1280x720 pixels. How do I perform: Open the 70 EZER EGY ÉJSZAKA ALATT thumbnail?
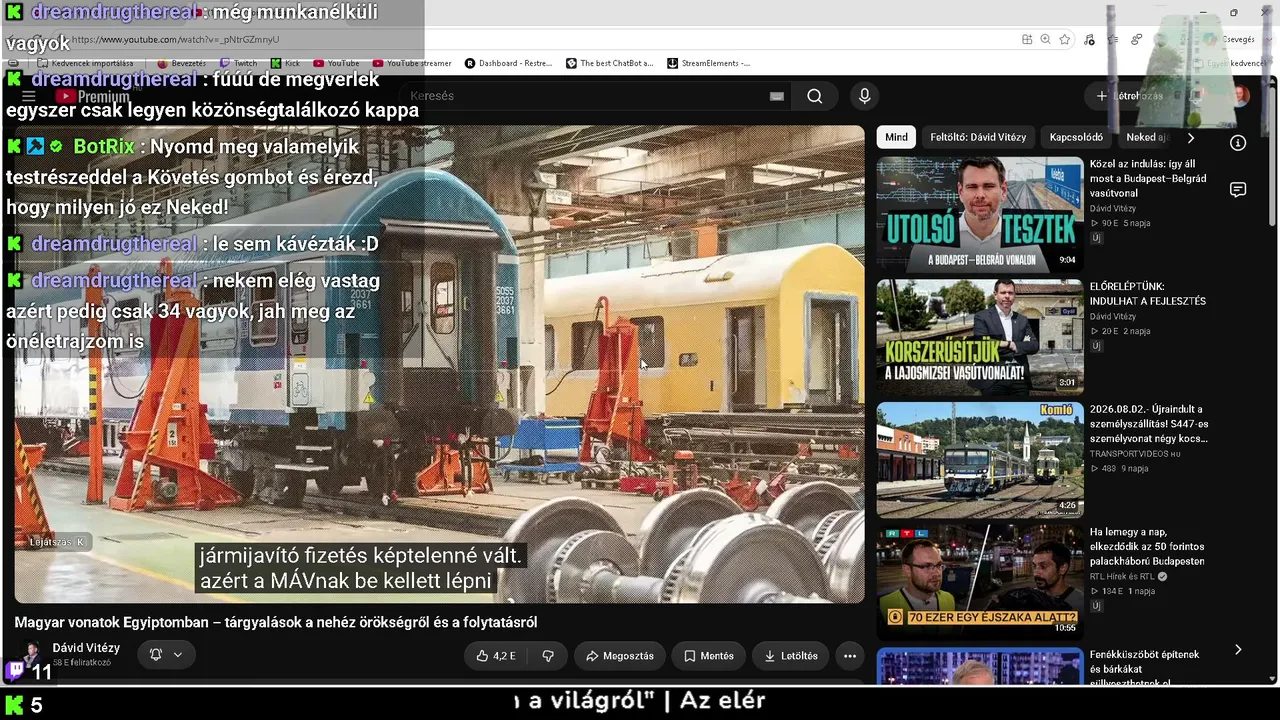(x=980, y=582)
